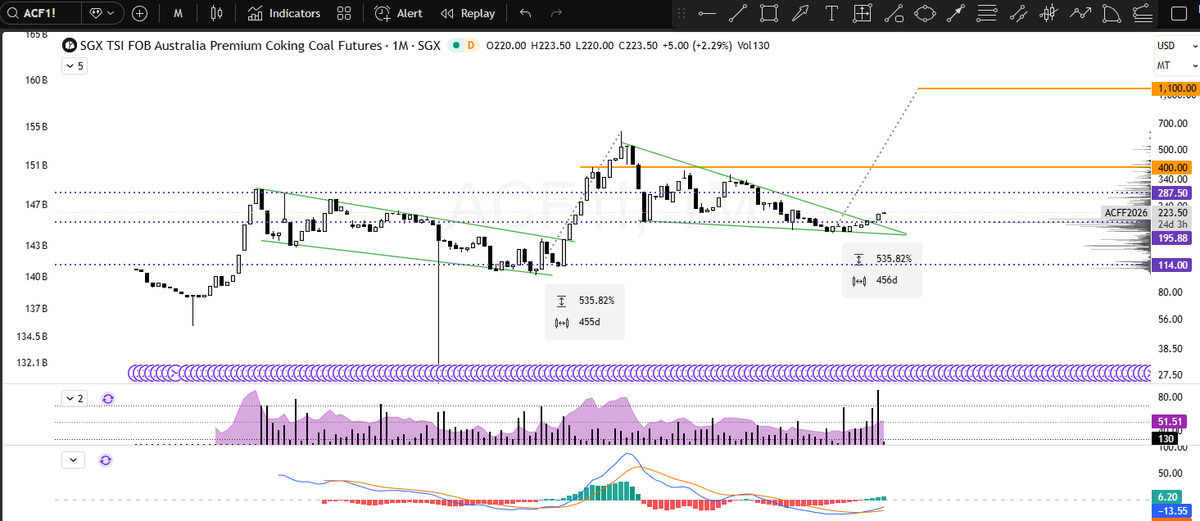Click the −13.55 MACD value label

[x=1172, y=510]
